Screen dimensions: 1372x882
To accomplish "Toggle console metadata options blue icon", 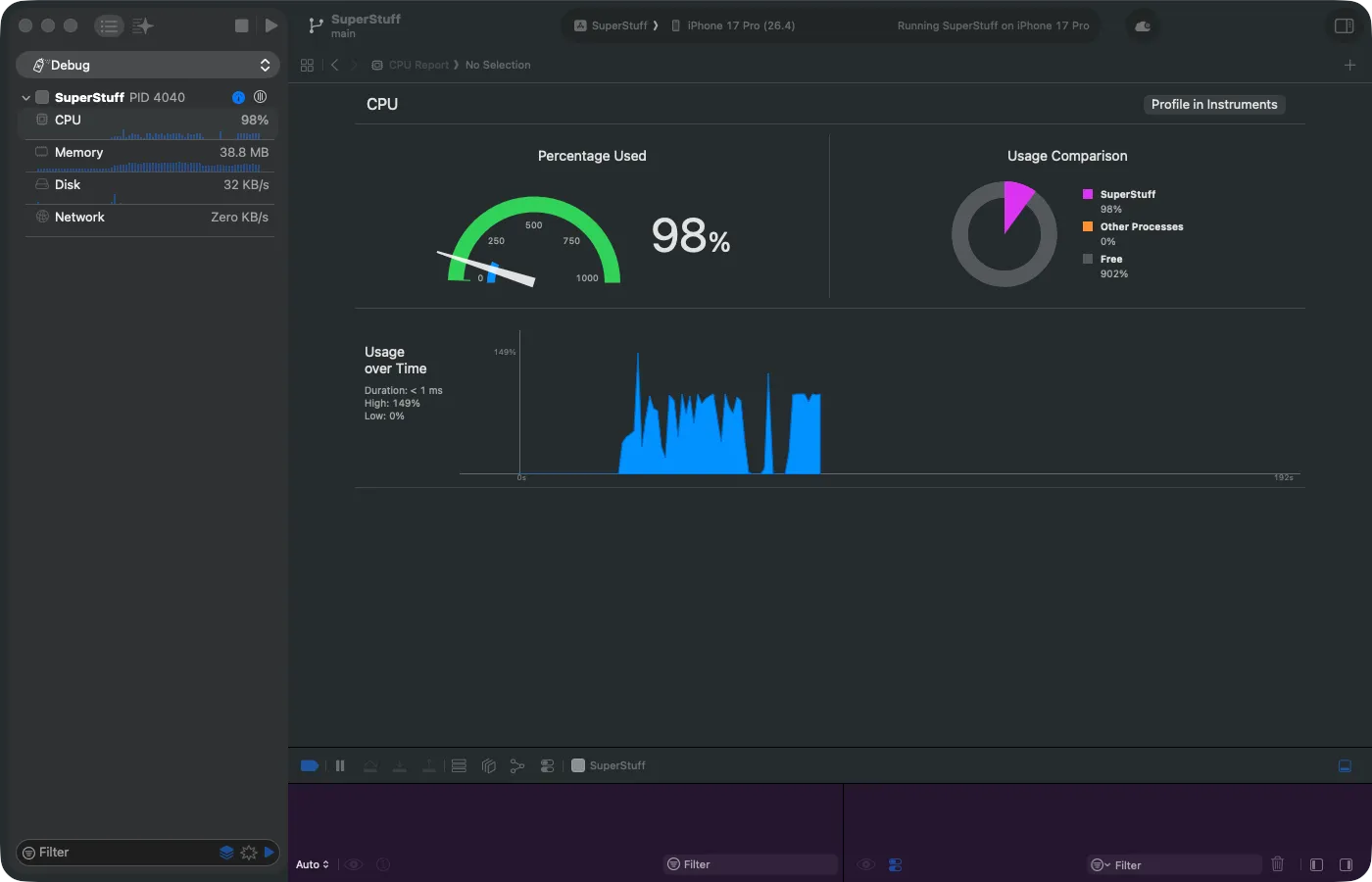I will [895, 865].
